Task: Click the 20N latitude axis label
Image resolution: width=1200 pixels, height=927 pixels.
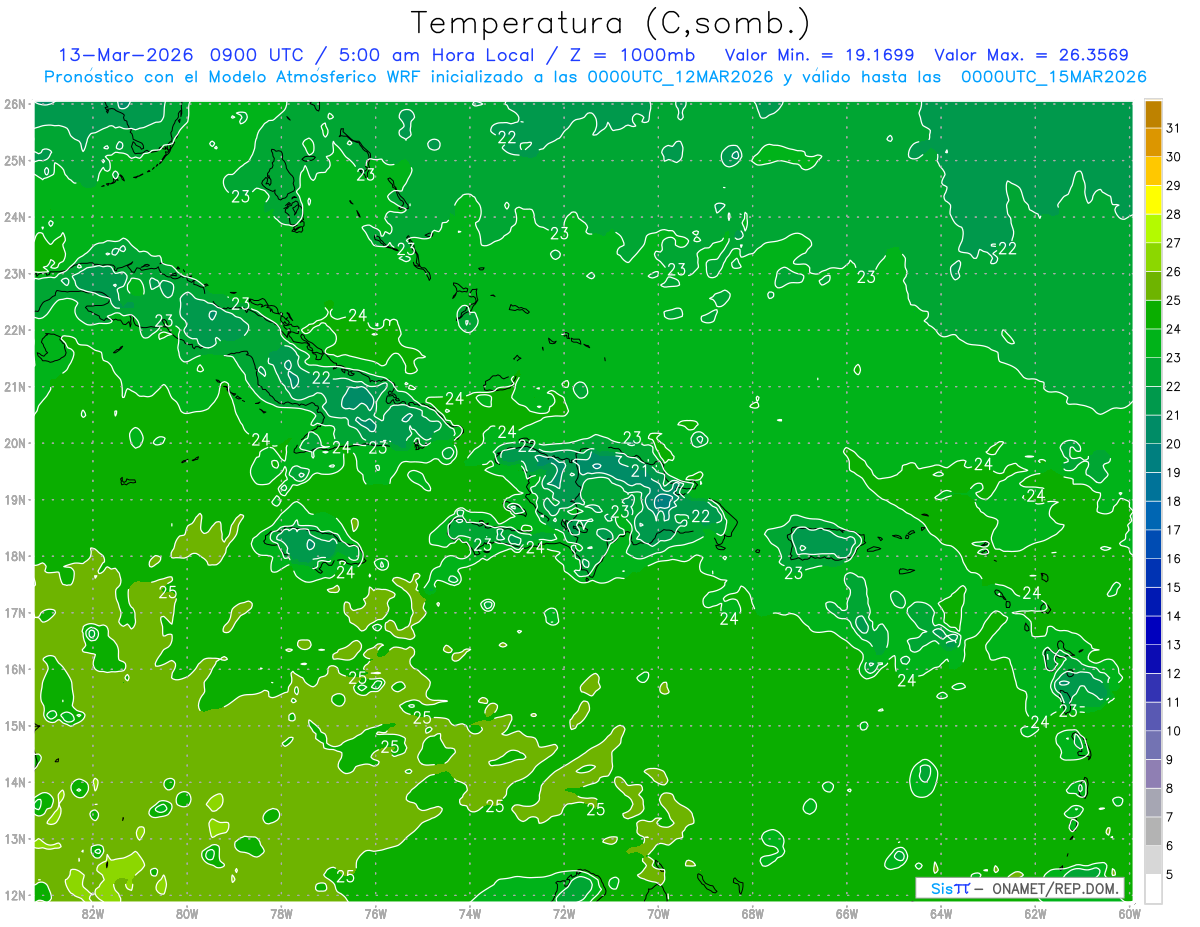Action: tap(14, 443)
